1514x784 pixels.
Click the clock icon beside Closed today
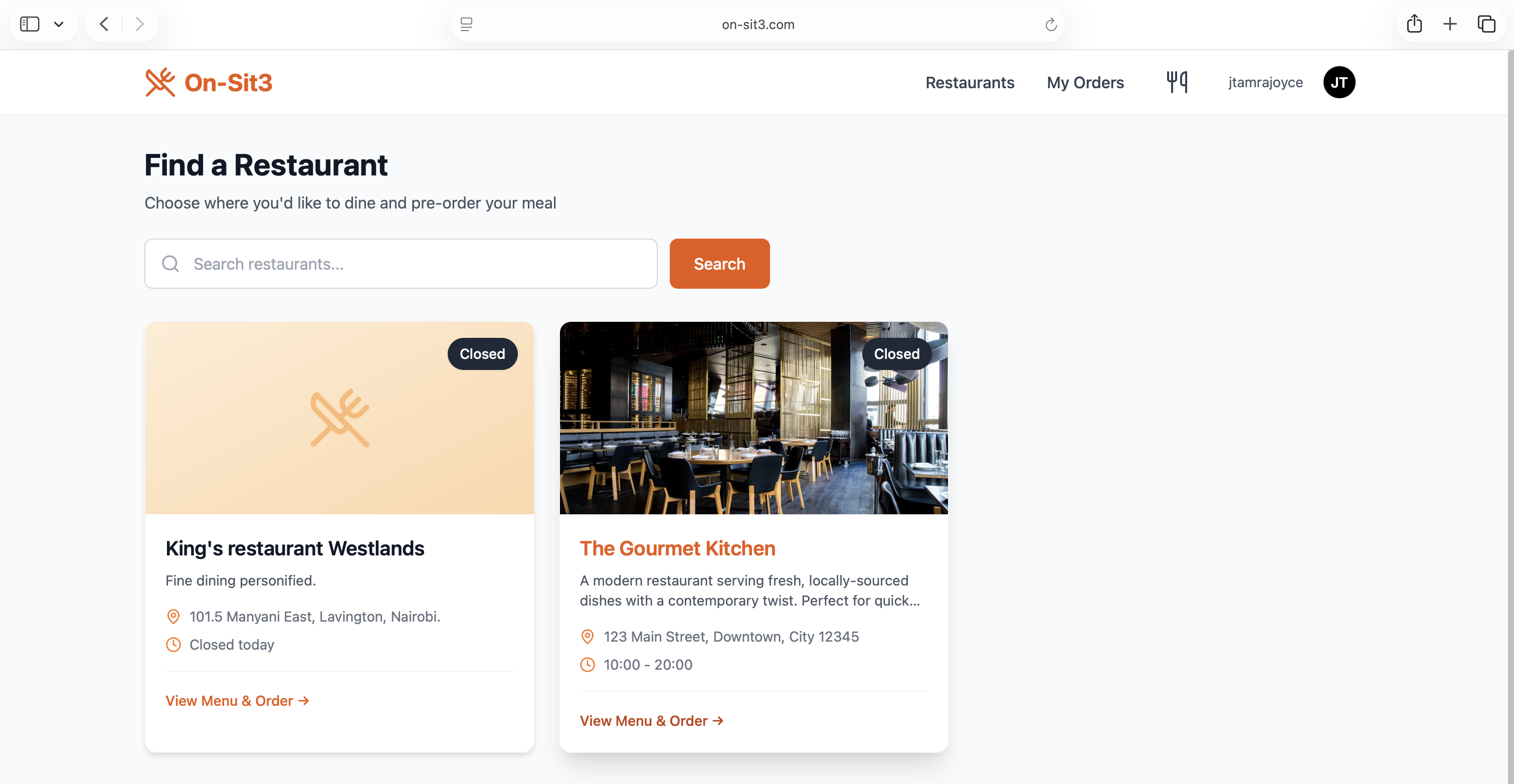pyautogui.click(x=173, y=645)
